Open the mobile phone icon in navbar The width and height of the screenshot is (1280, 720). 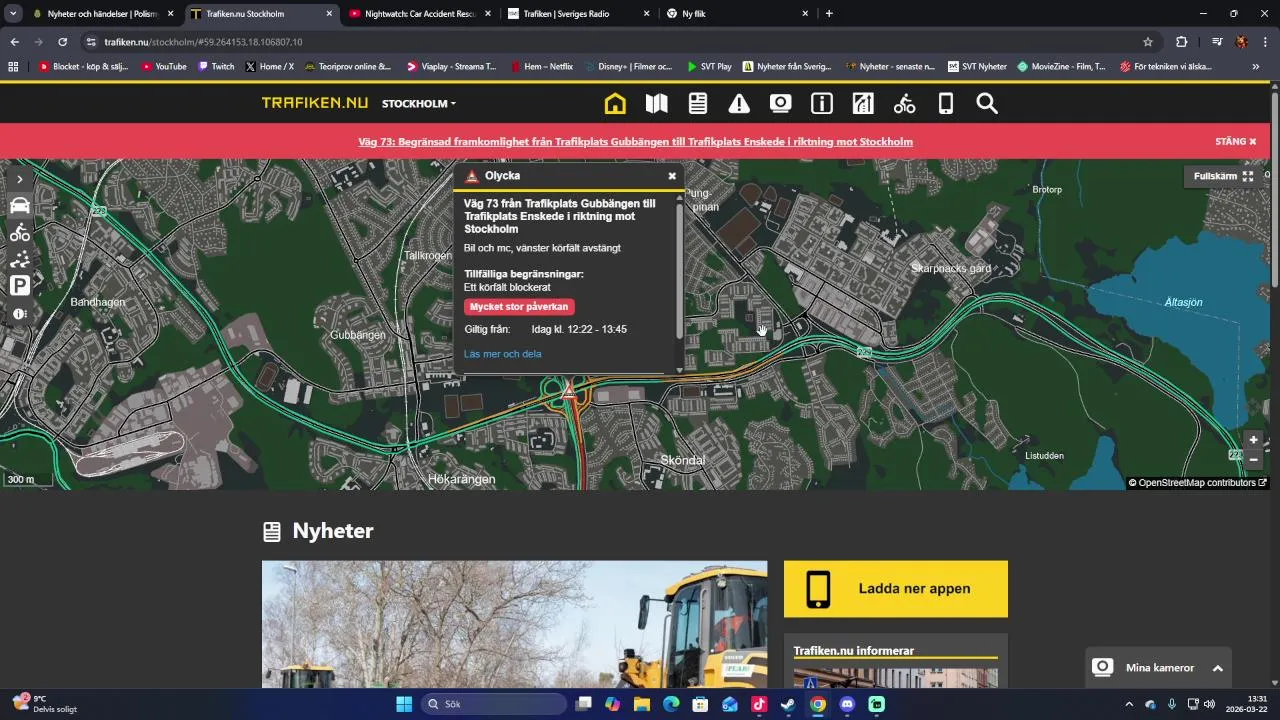(x=946, y=104)
